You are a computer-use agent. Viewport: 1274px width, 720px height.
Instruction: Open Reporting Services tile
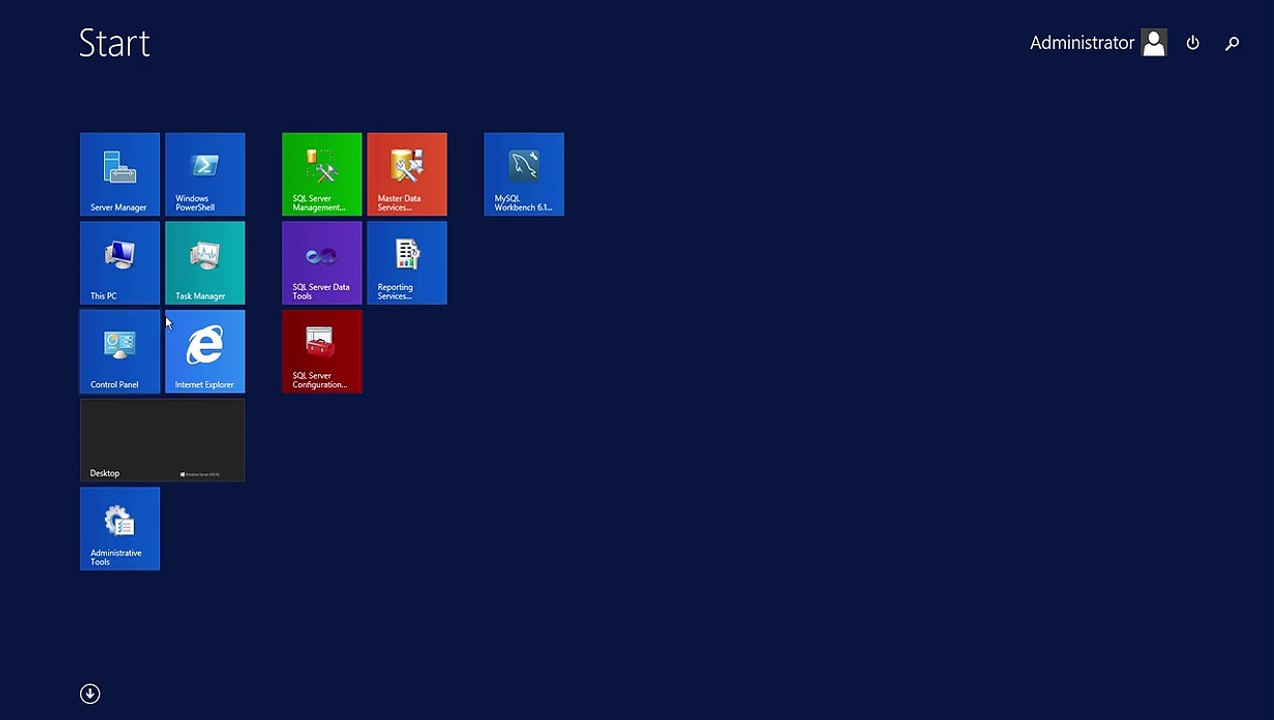click(407, 263)
